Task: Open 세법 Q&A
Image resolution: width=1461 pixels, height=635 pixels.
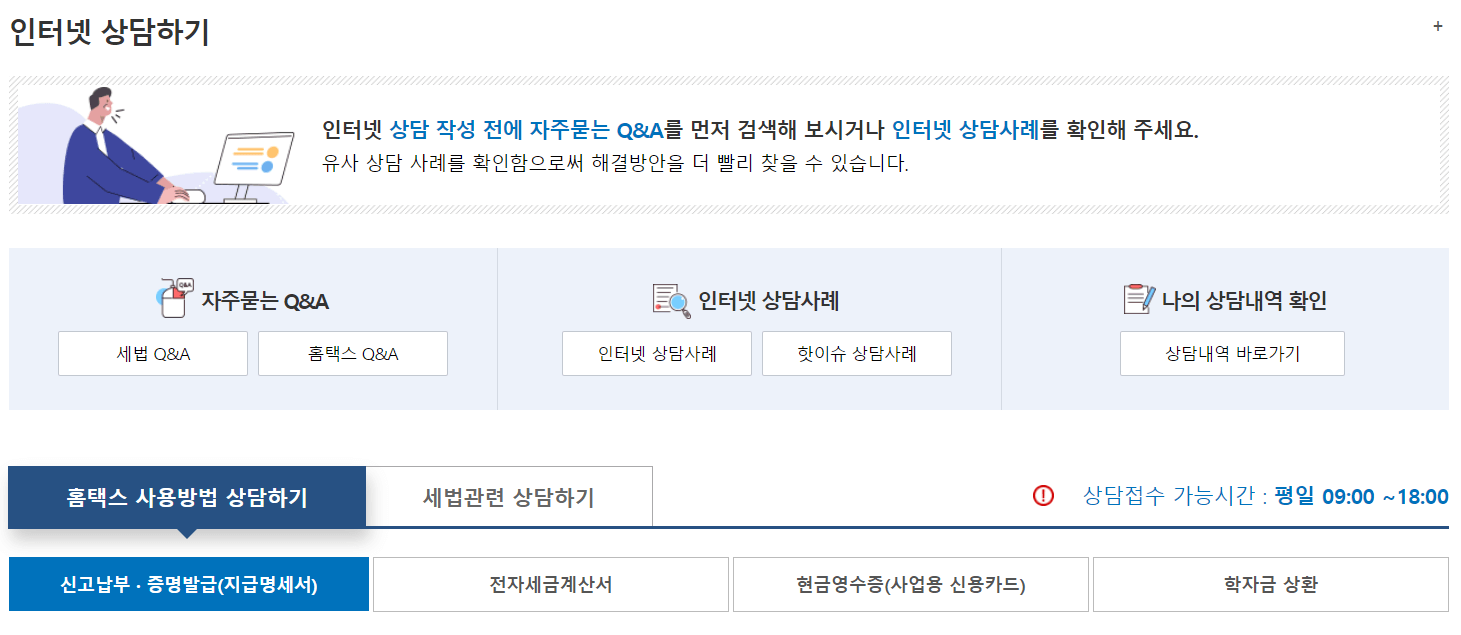Action: tap(152, 353)
